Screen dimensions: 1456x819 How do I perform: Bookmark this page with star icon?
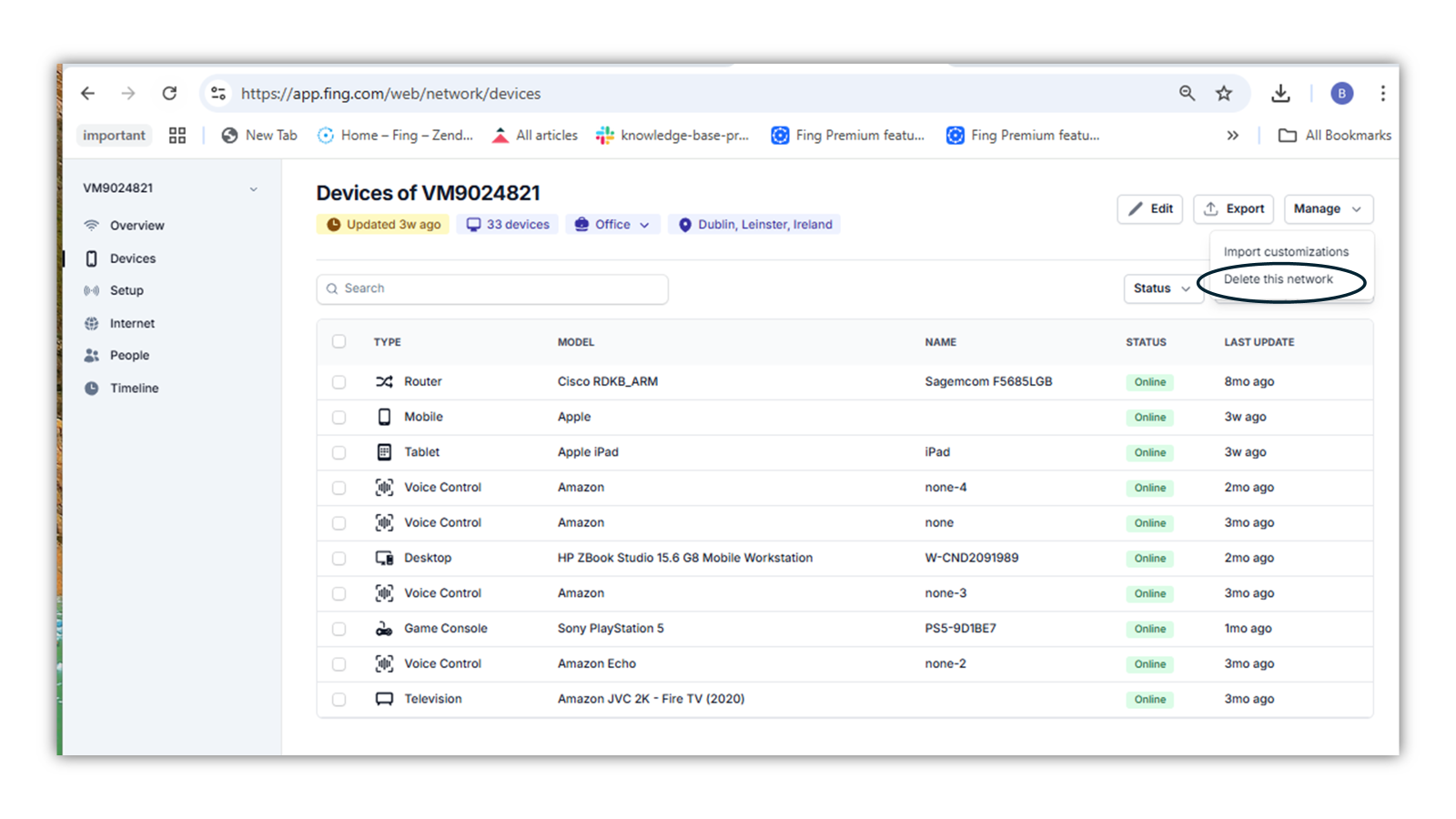[x=1224, y=93]
